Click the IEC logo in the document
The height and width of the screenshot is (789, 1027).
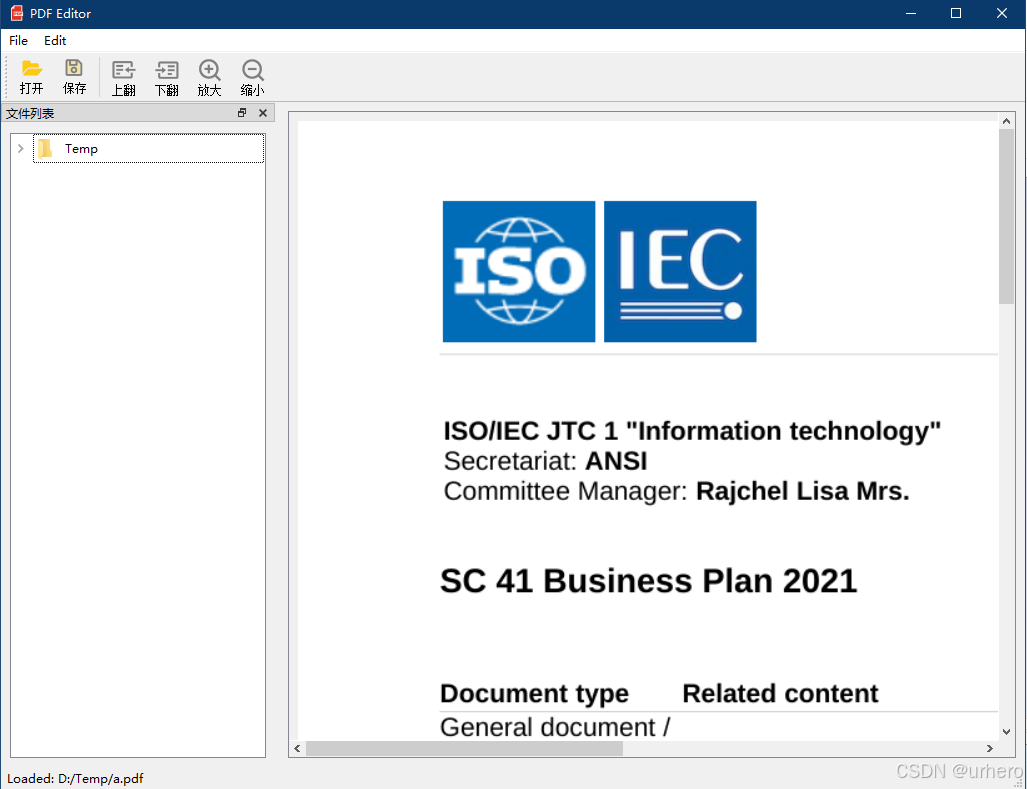680,271
